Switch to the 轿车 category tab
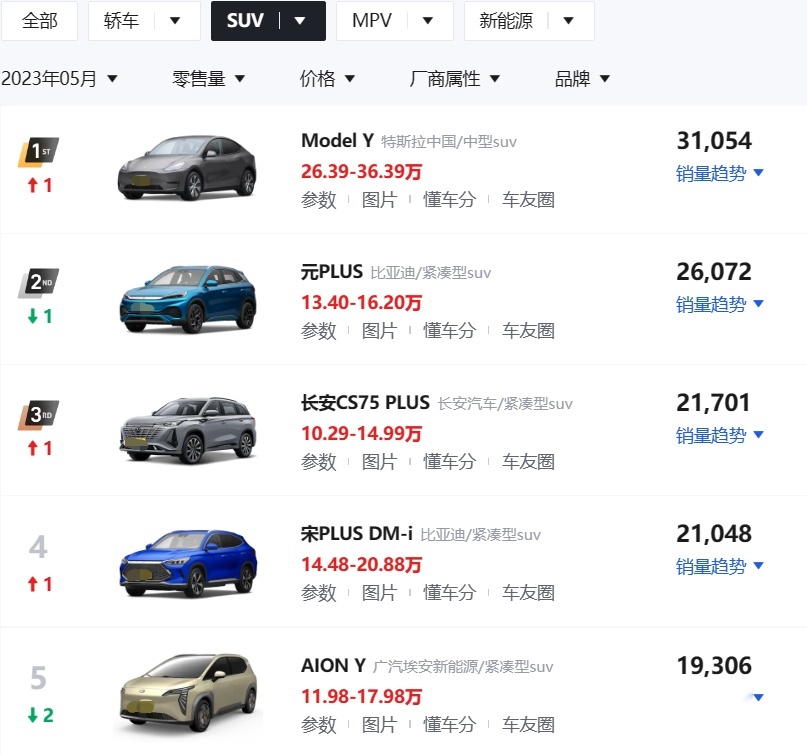The image size is (807, 755). coord(121,21)
